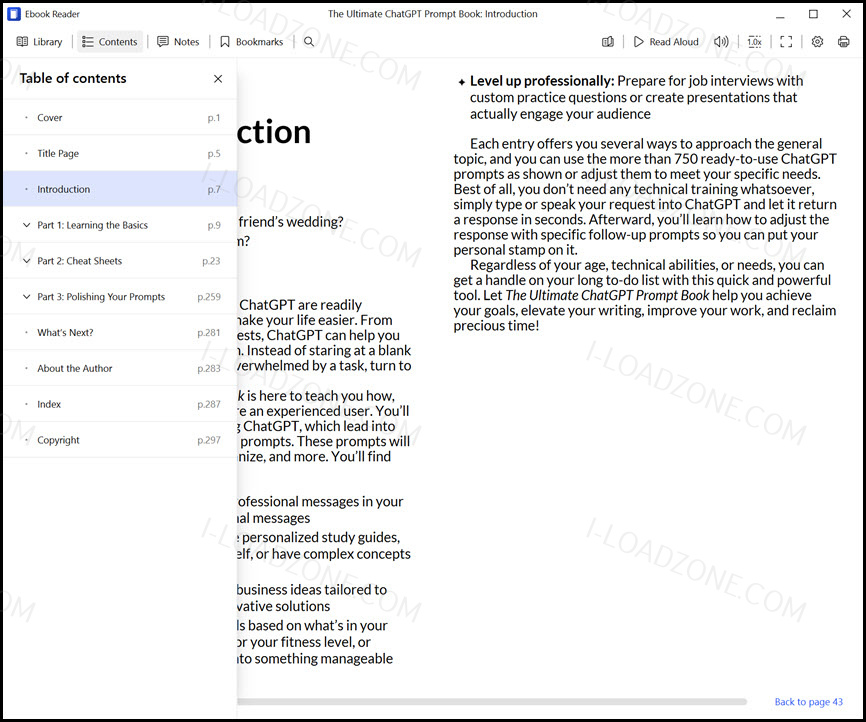Click the print icon
Screen dimensions: 866x722
(x=843, y=41)
